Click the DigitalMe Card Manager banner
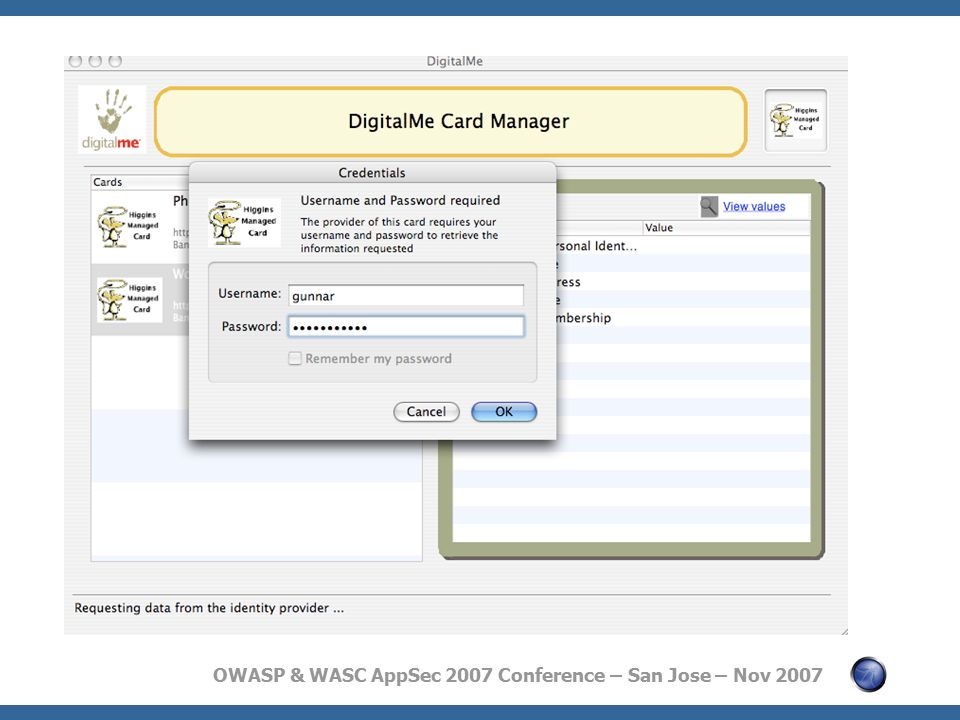This screenshot has height=720, width=960. (x=451, y=121)
